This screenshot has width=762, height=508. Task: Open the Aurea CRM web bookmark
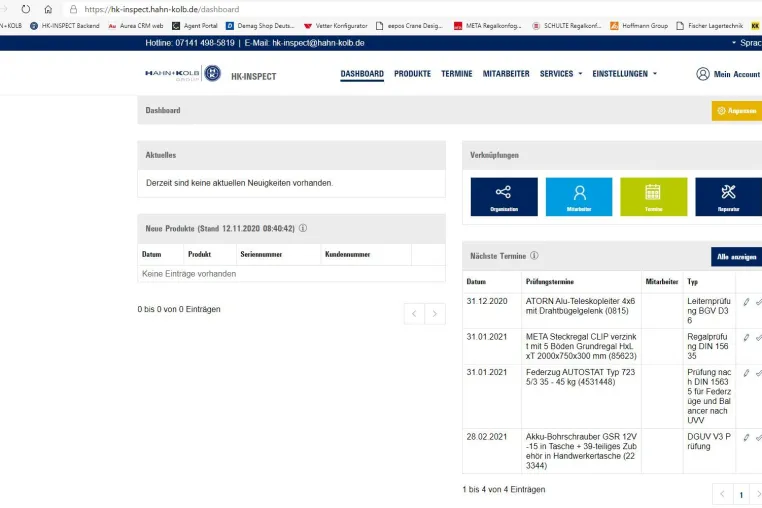(x=136, y=26)
